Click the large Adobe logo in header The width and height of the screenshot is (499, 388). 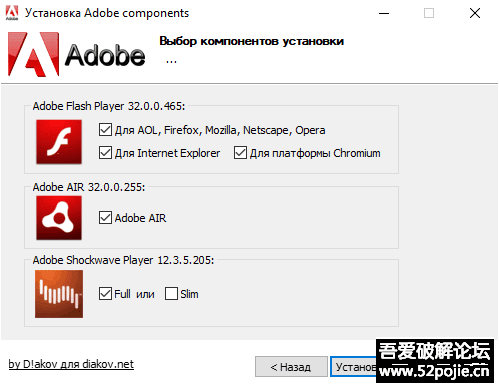(77, 54)
